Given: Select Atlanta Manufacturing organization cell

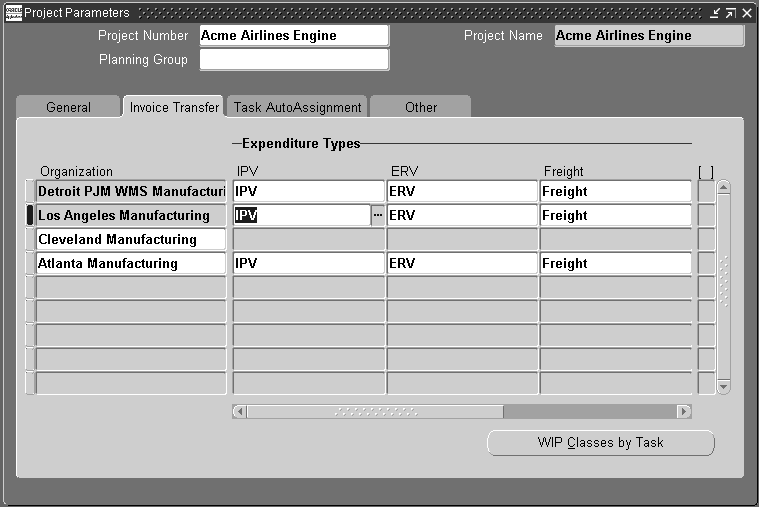Looking at the screenshot, I should pyautogui.click(x=131, y=263).
